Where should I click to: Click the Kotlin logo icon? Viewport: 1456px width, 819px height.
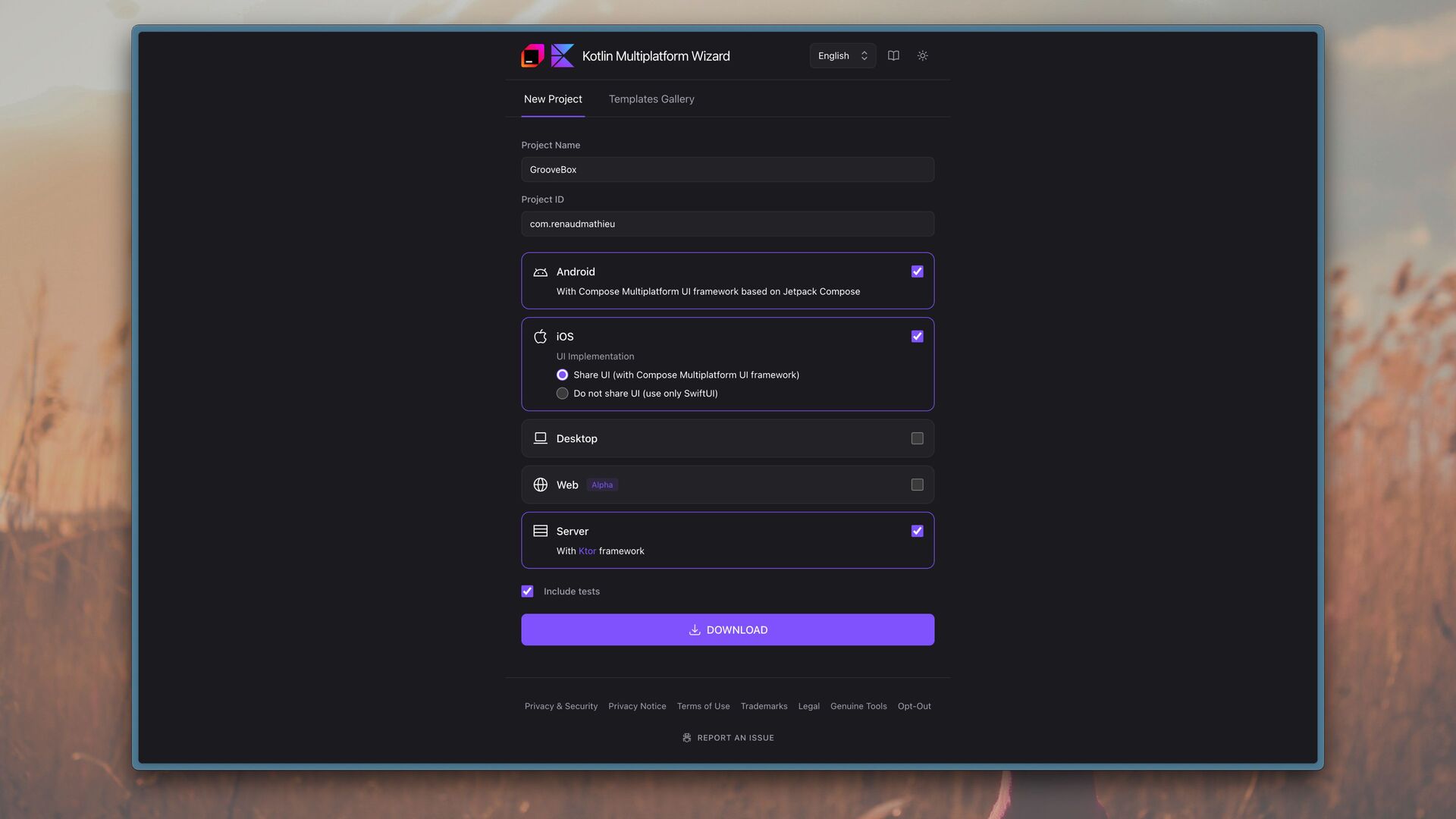562,56
